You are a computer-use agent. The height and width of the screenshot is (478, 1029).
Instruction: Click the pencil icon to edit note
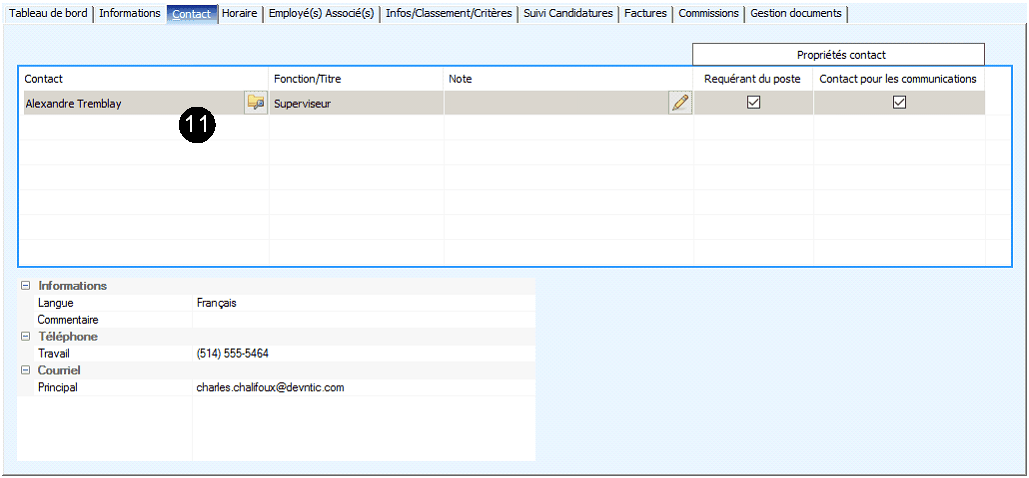click(x=681, y=102)
